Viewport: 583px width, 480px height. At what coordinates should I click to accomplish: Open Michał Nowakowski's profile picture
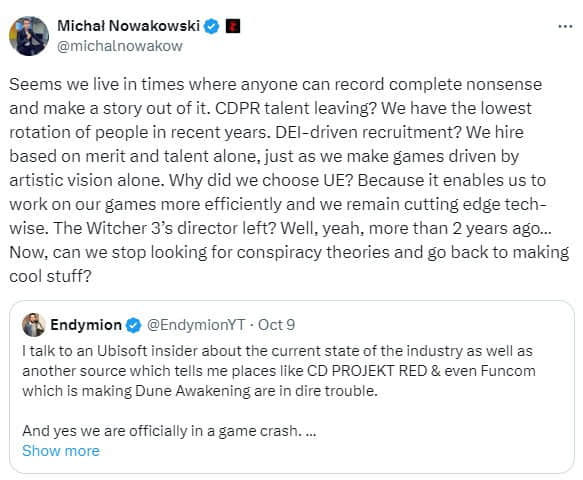click(x=29, y=36)
